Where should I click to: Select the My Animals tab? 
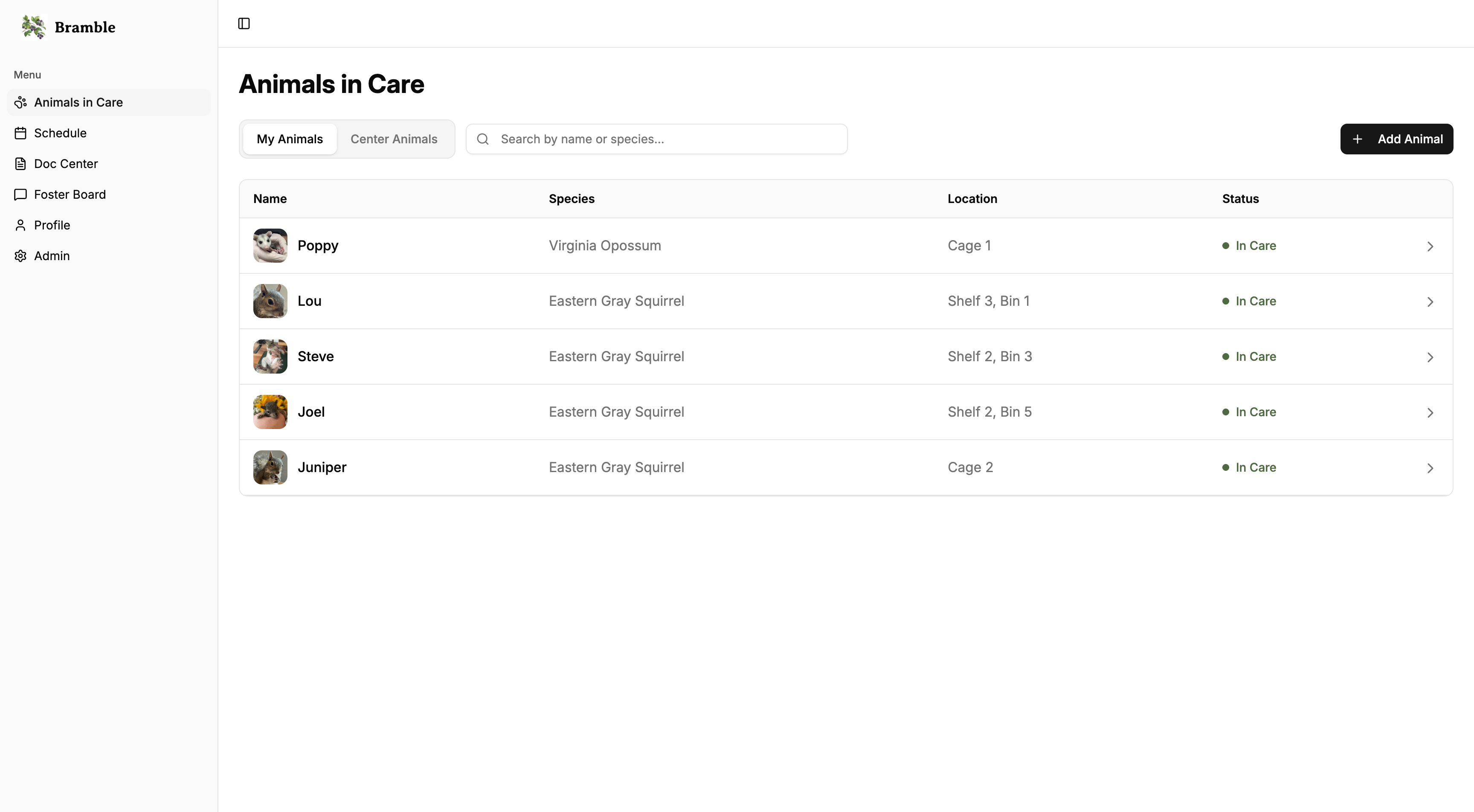(290, 139)
